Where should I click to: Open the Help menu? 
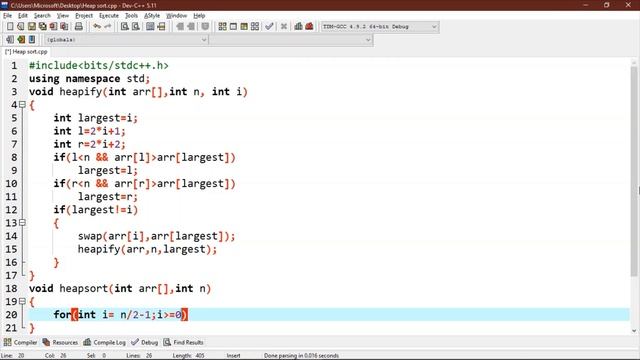click(199, 16)
